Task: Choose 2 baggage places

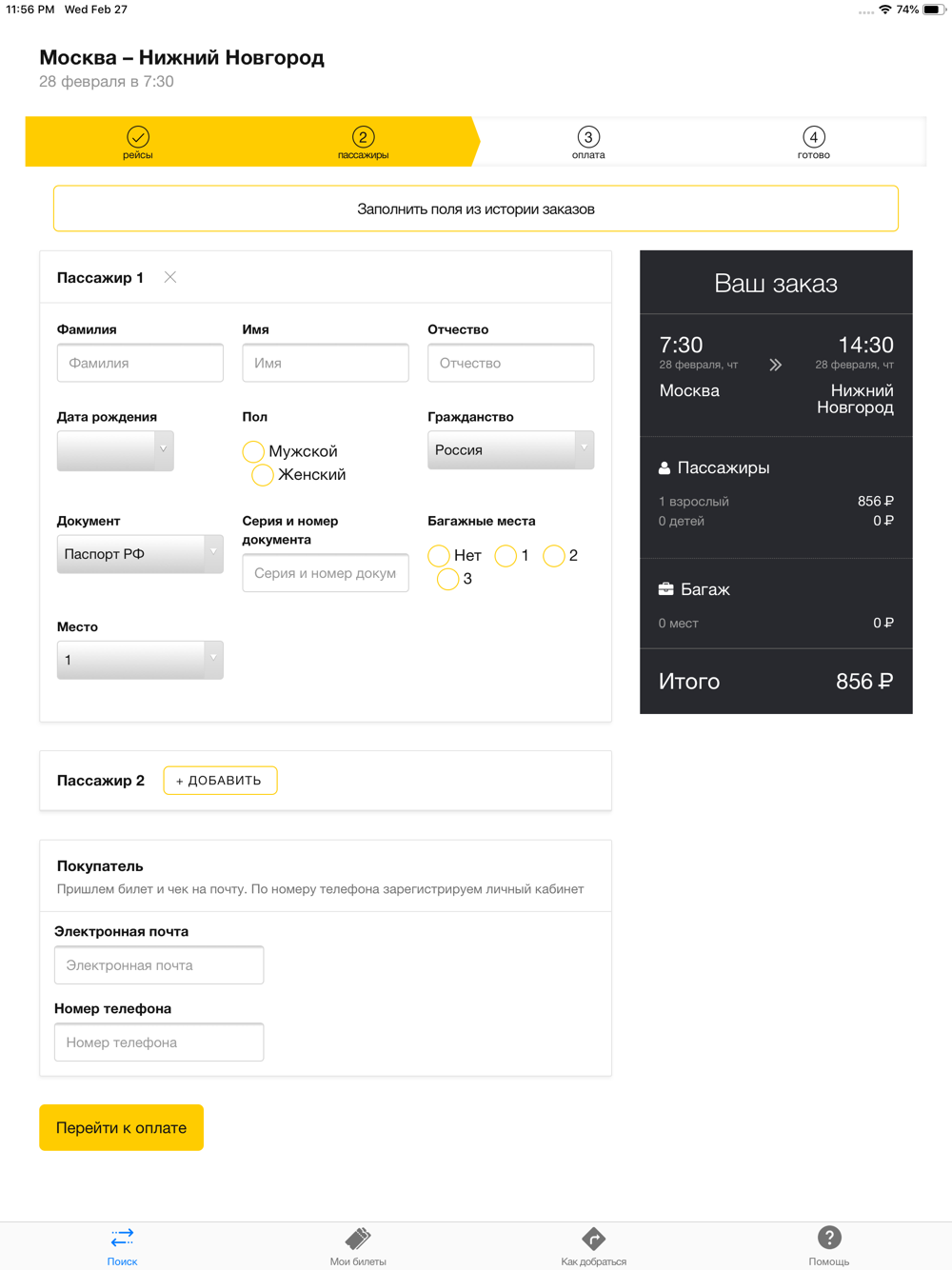Action: coord(554,556)
